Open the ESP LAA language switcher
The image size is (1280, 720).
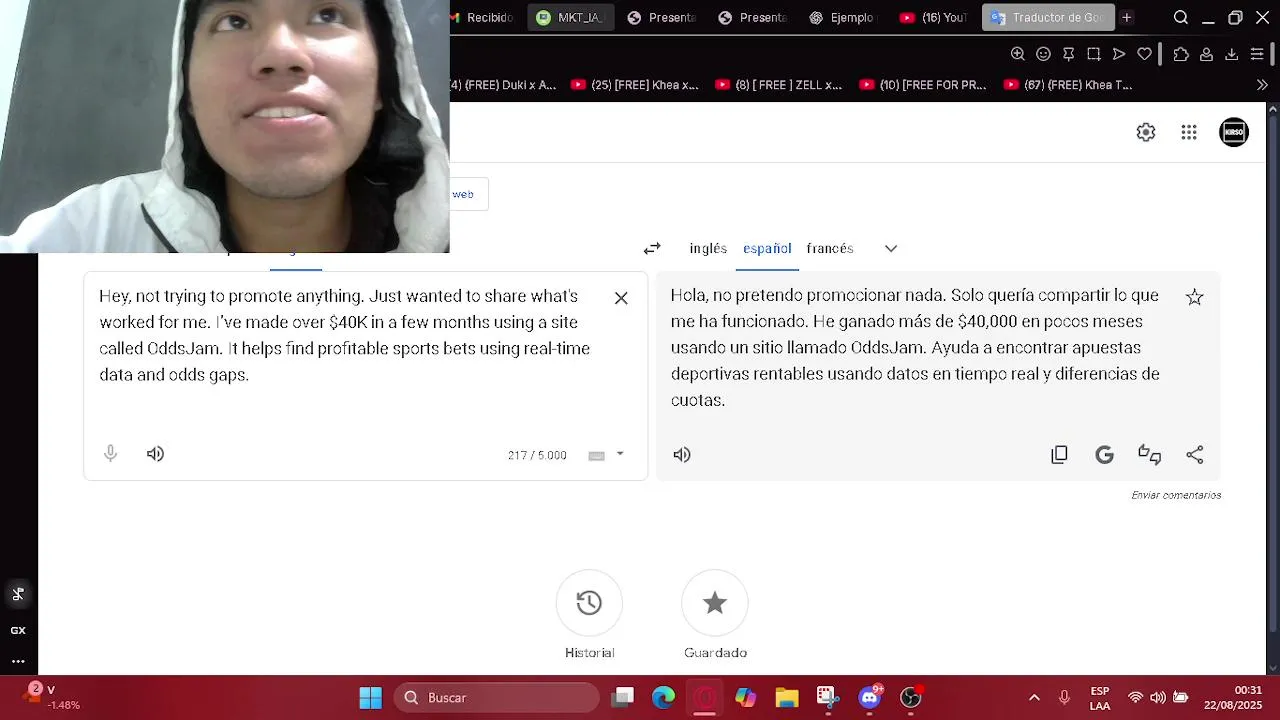(x=1100, y=698)
